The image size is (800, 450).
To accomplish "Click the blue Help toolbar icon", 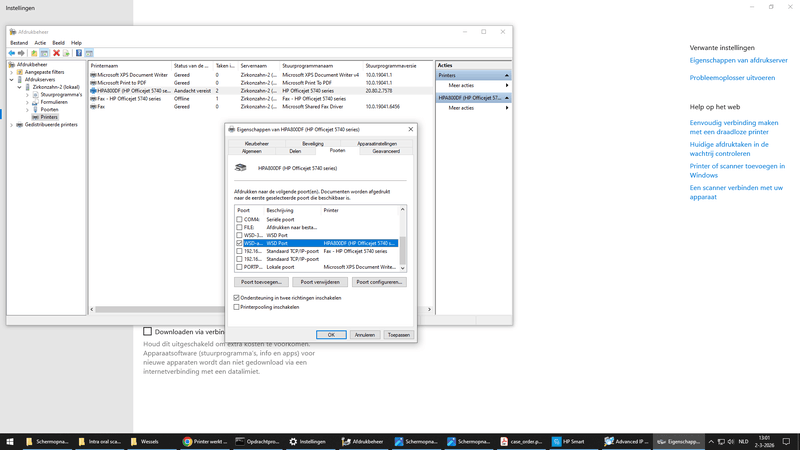I will (79, 53).
